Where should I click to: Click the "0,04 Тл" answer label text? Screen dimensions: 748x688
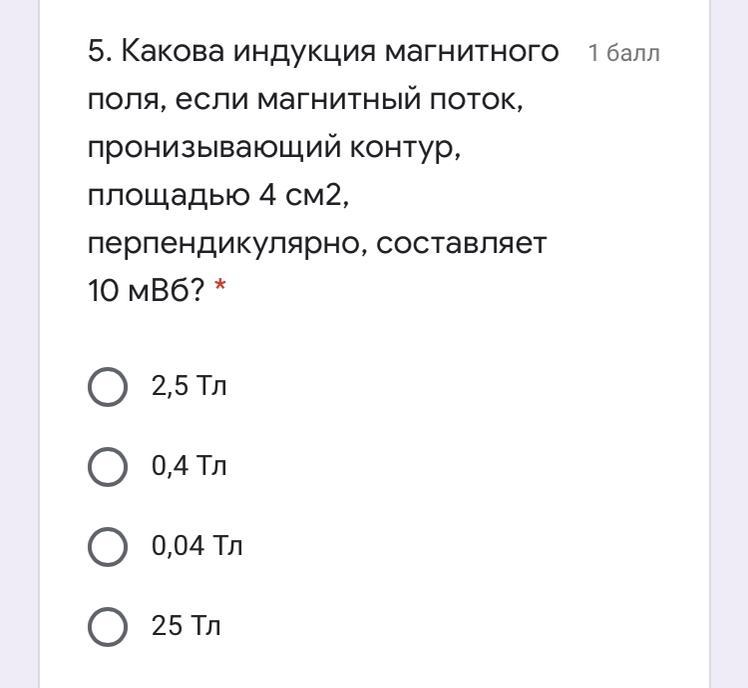(x=197, y=547)
